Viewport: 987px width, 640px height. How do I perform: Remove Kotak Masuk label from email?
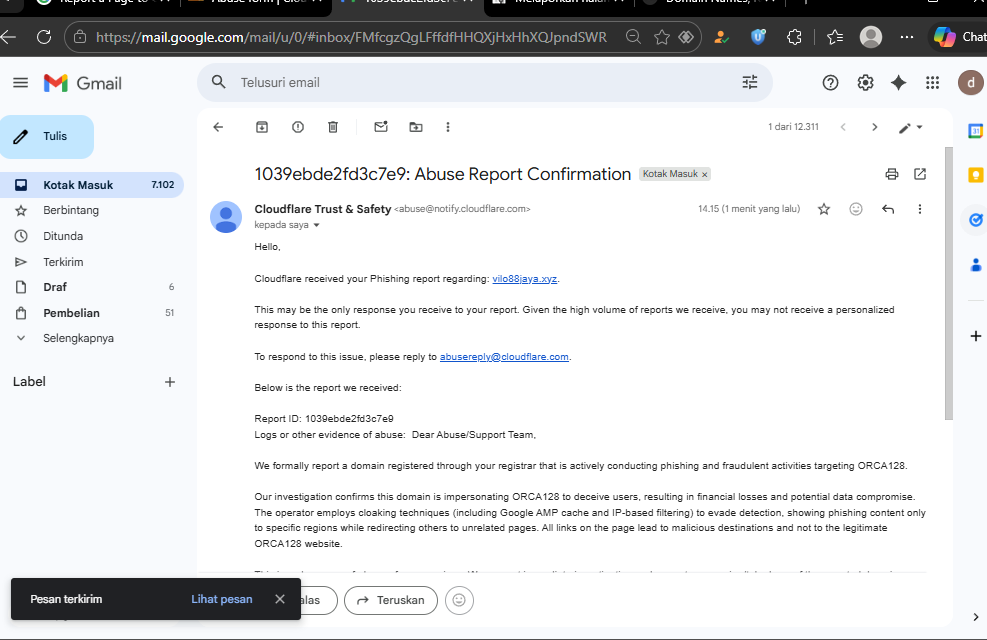(x=705, y=174)
